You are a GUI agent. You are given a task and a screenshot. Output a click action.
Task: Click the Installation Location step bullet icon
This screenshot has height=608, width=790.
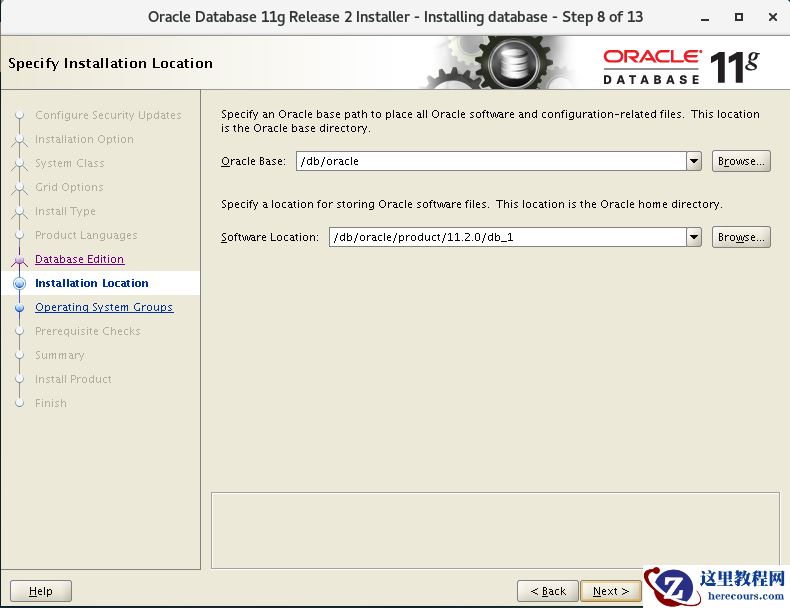click(20, 284)
